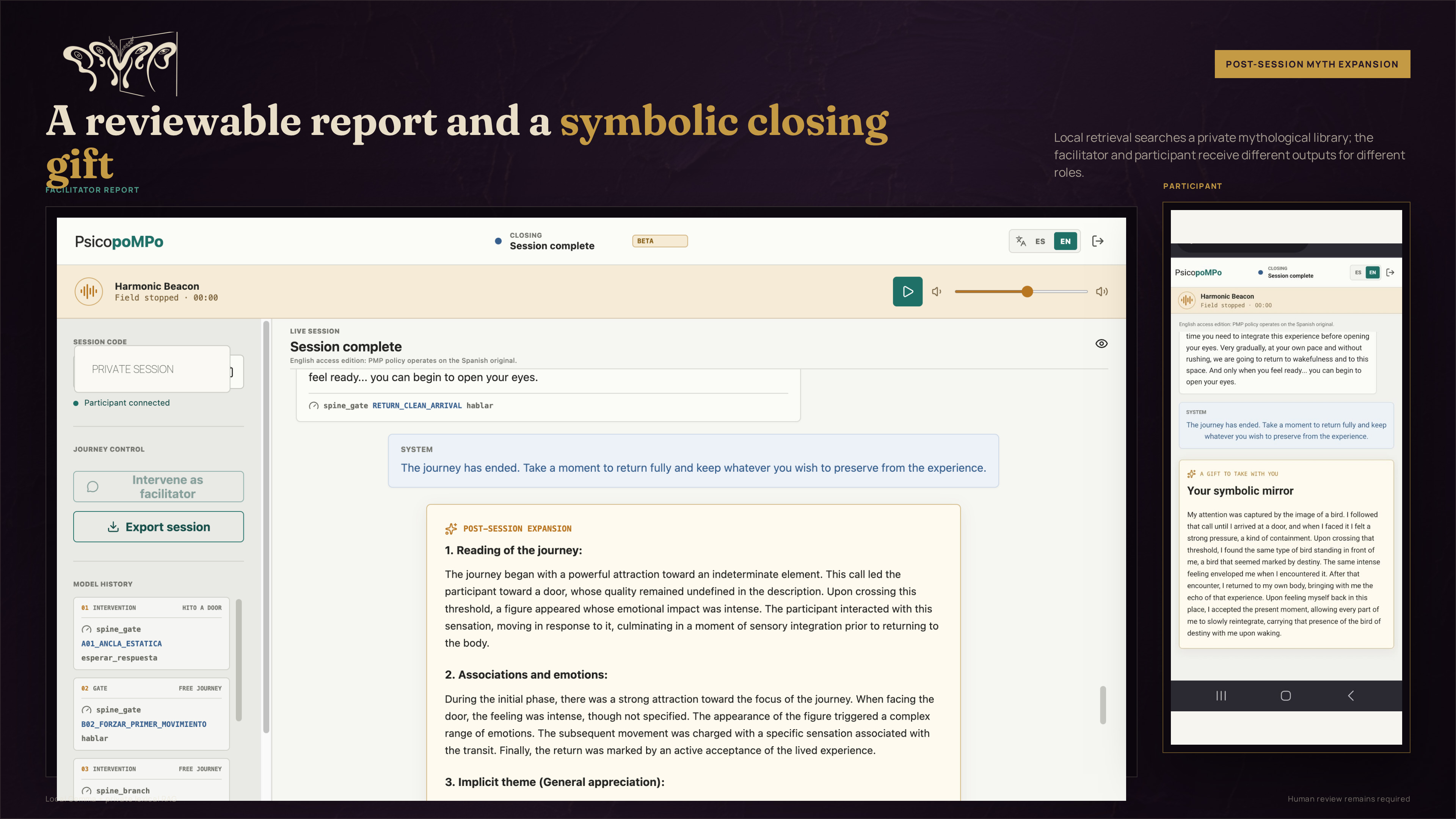Click the participant Harmonic Beacon waveform icon
The image size is (1456, 819).
coord(1186,300)
